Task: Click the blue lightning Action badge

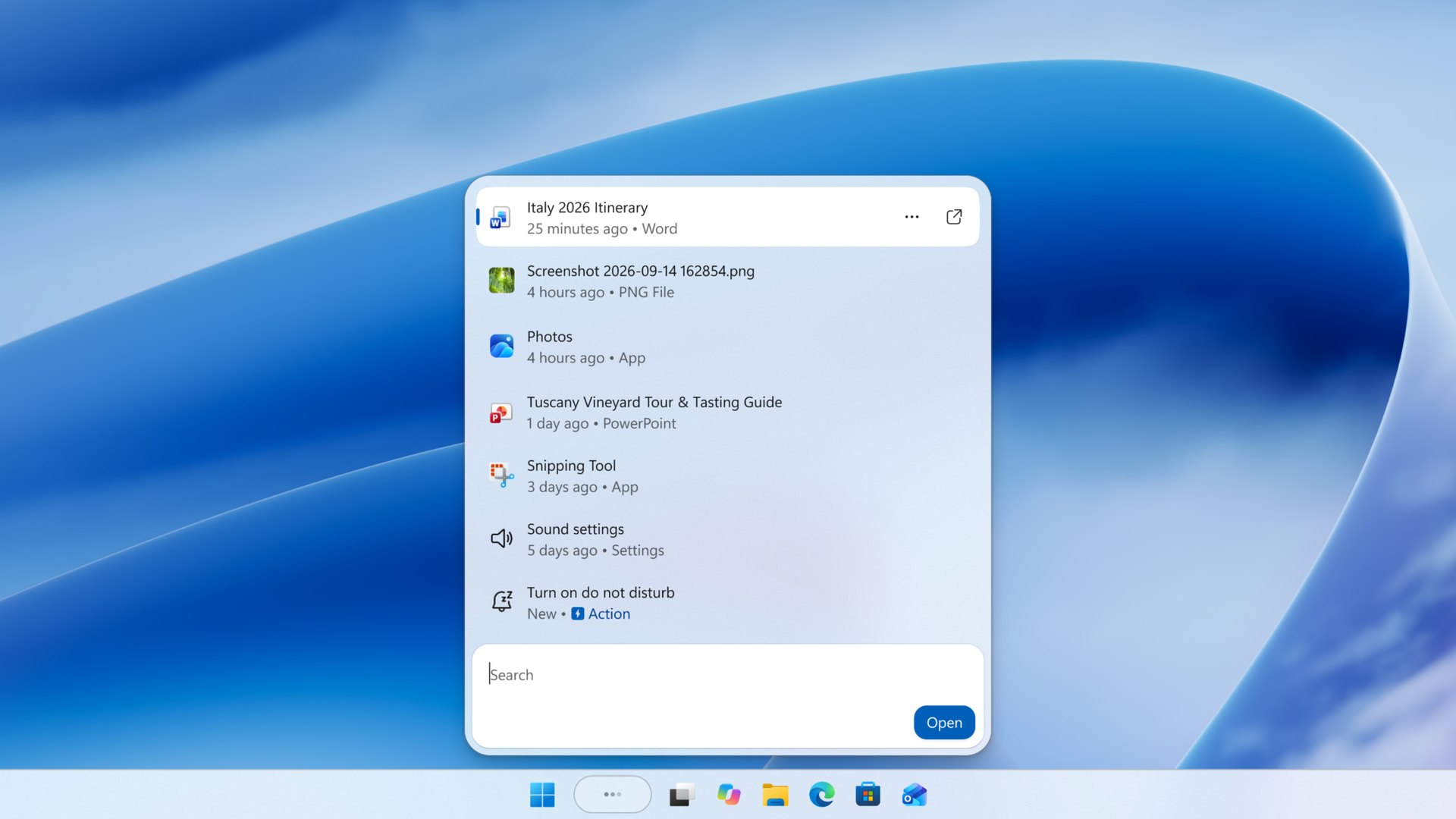Action: click(578, 613)
